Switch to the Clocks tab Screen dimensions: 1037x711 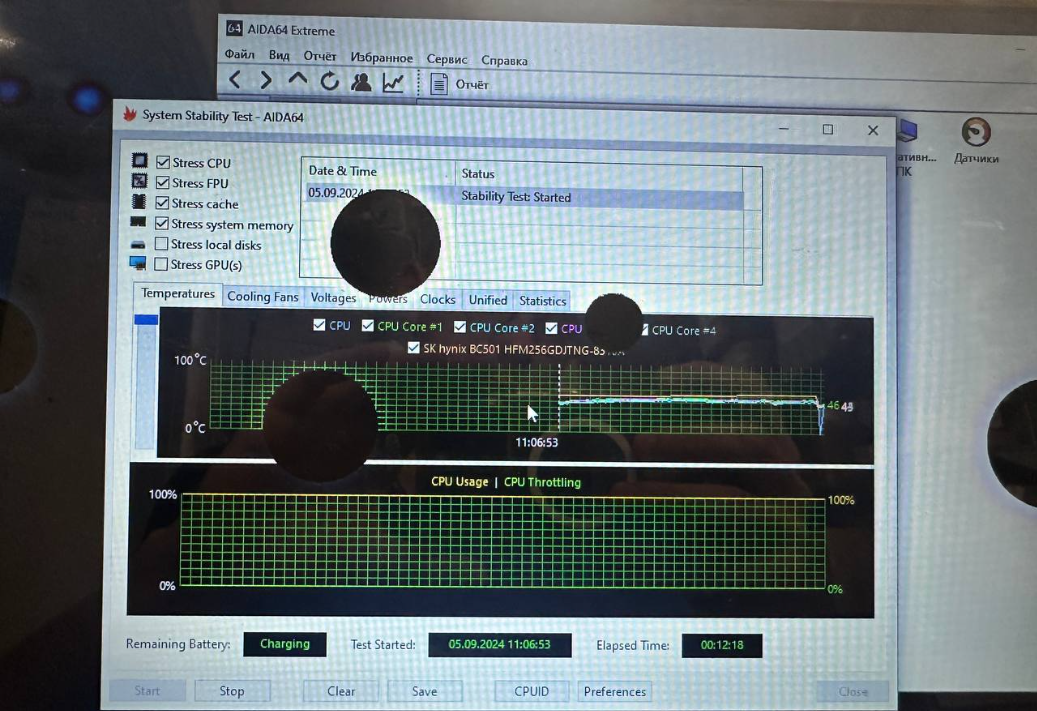(438, 299)
